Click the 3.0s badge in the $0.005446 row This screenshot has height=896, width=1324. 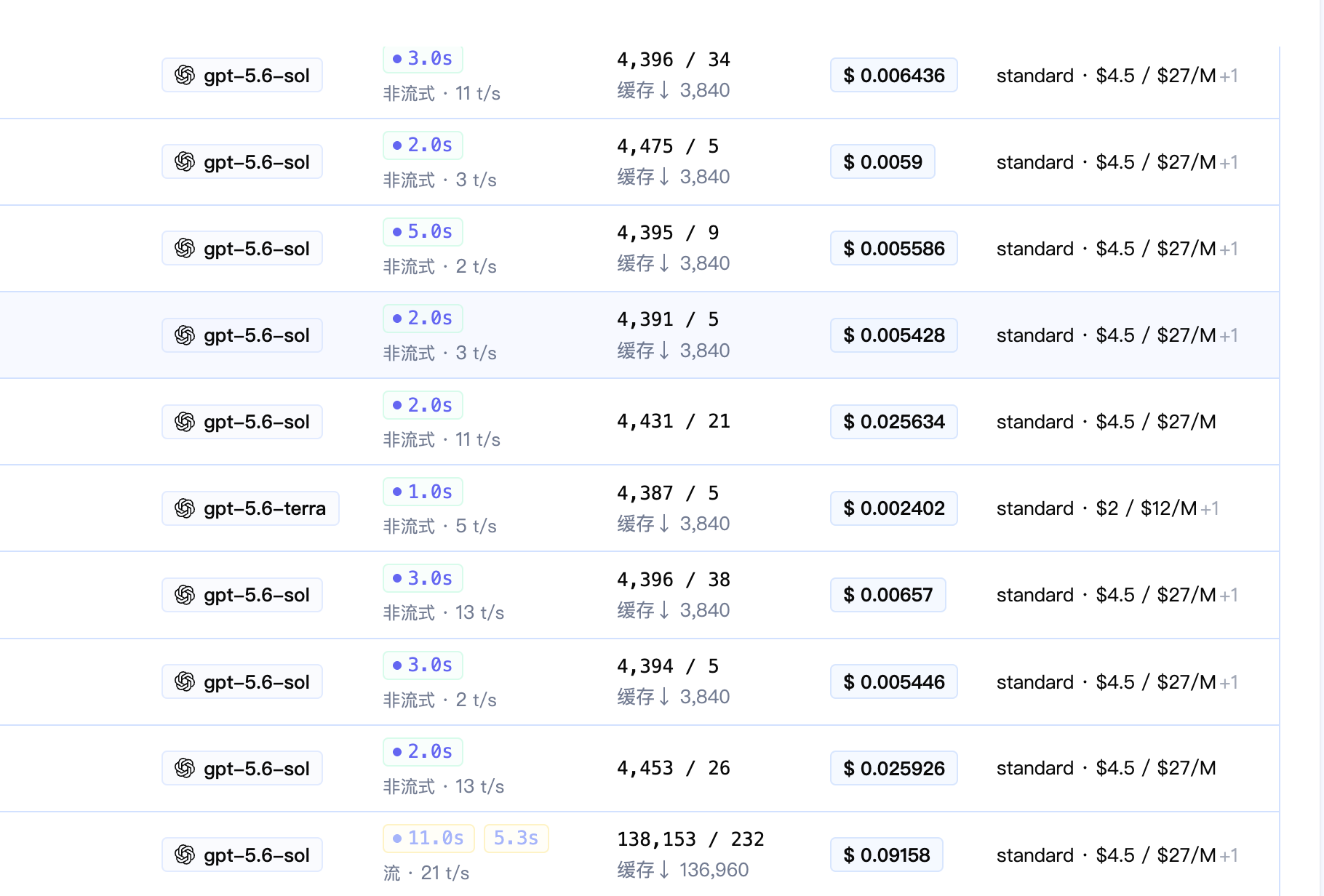tap(423, 665)
